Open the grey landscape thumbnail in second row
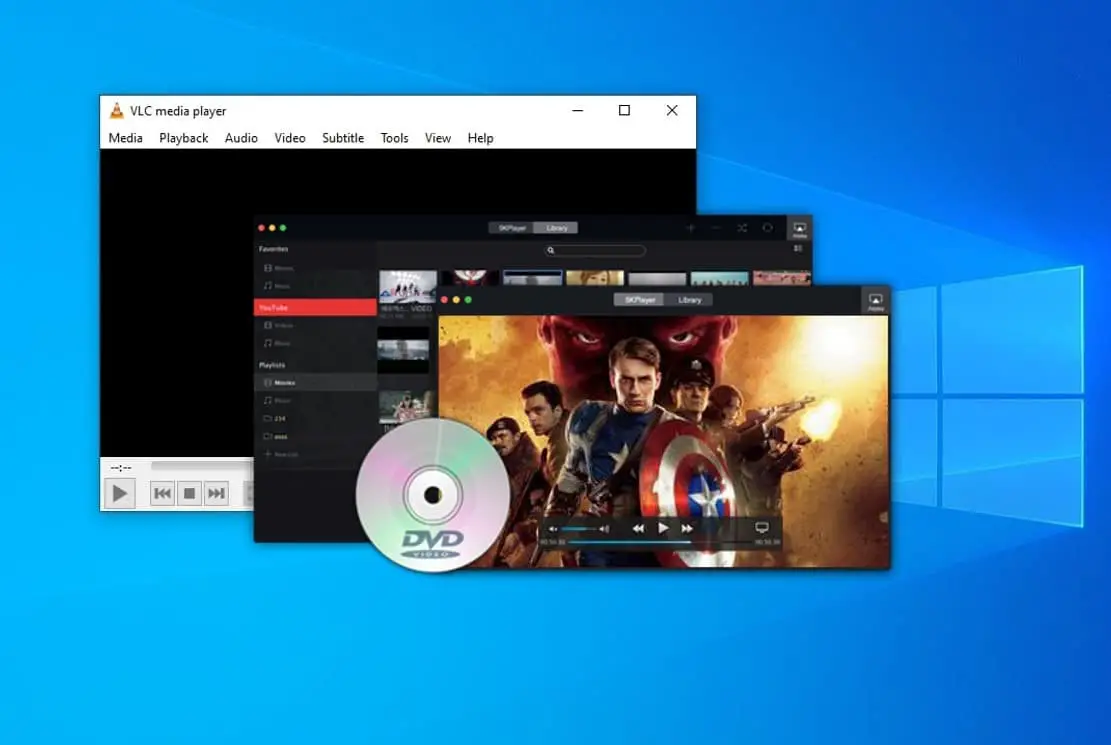The image size is (1111, 745). 403,352
